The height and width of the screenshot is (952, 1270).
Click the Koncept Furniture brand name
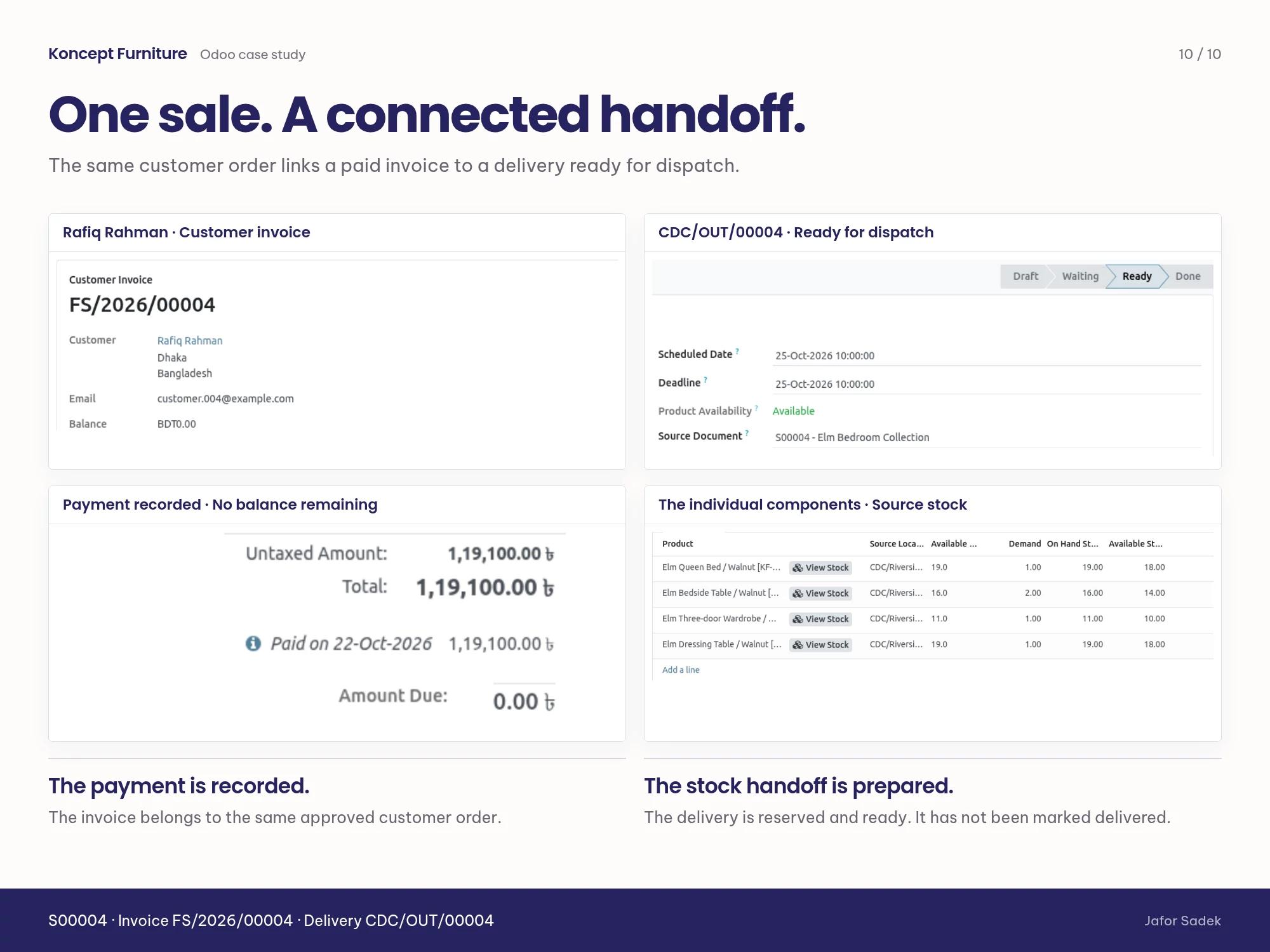(x=117, y=54)
